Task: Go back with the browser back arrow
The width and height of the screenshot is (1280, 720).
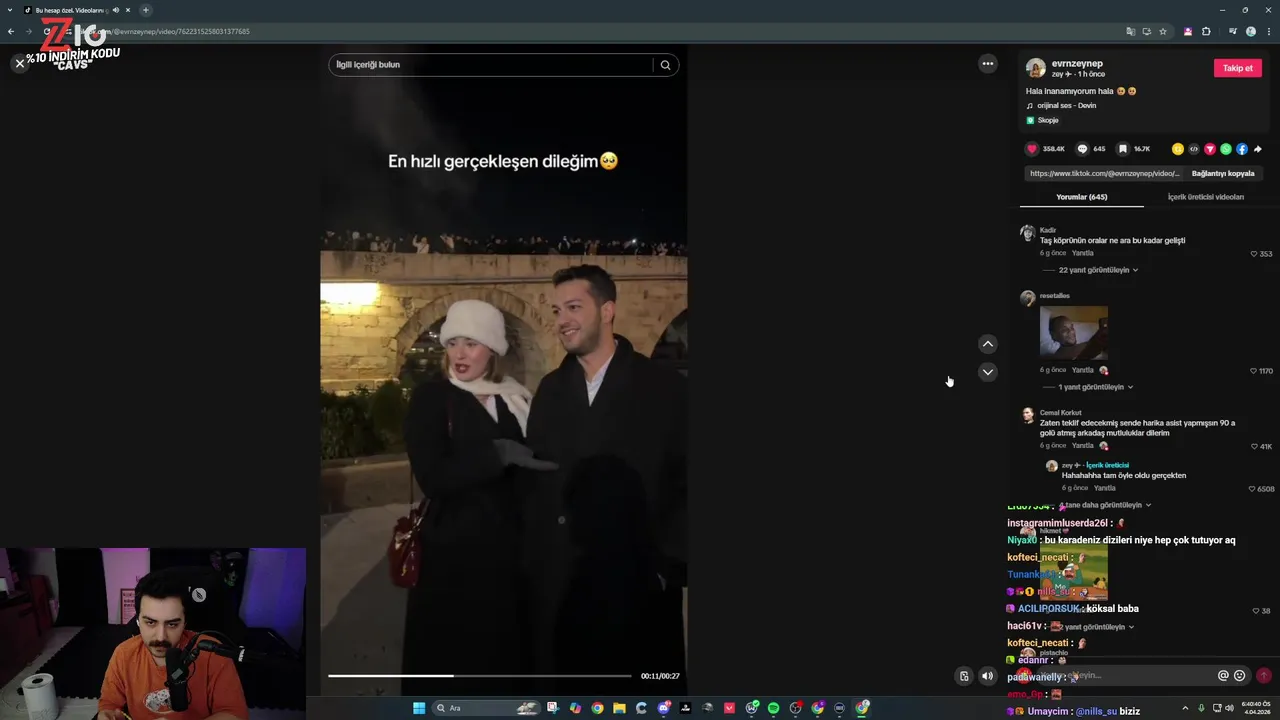Action: (11, 31)
